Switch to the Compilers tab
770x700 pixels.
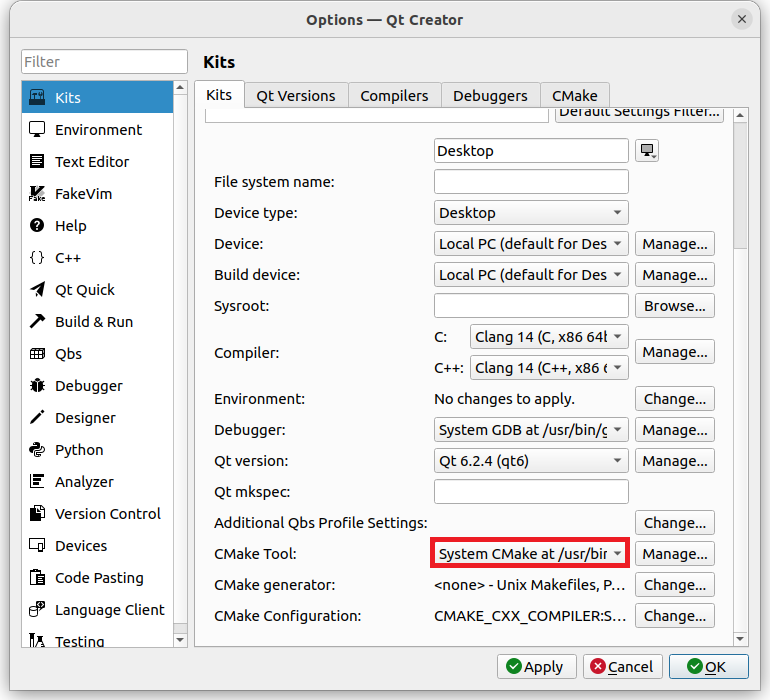(394, 95)
